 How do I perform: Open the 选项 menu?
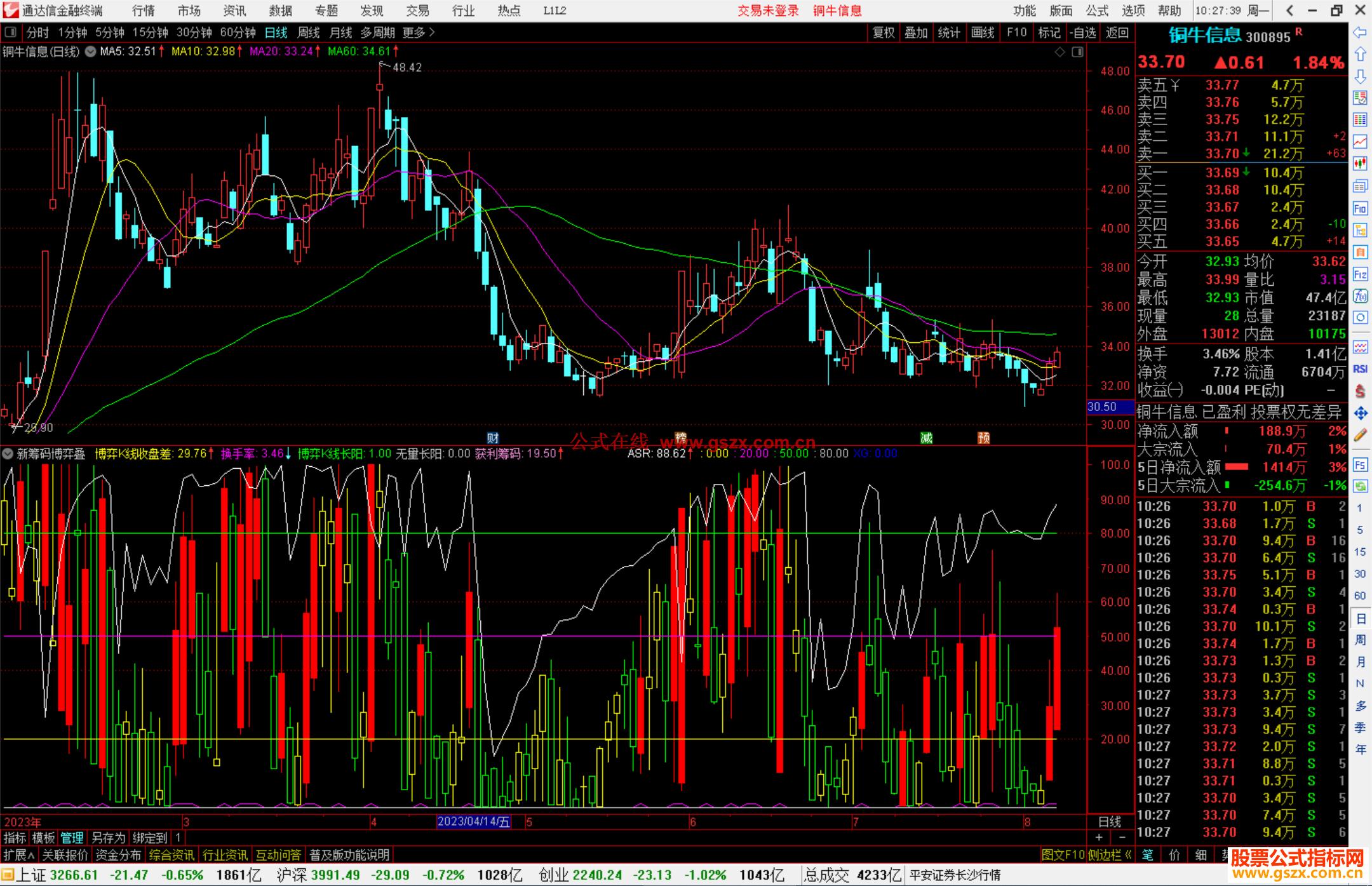[1133, 10]
